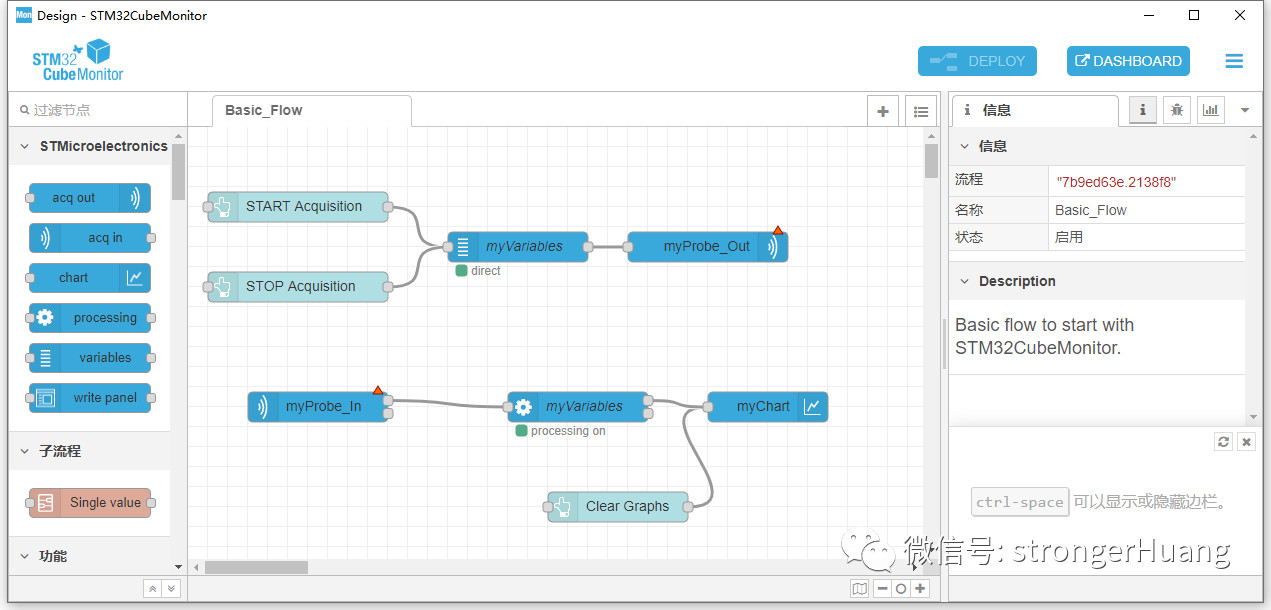Open the dashboard chart sidebar icon
Viewport: 1271px width, 610px height.
pos(1211,110)
